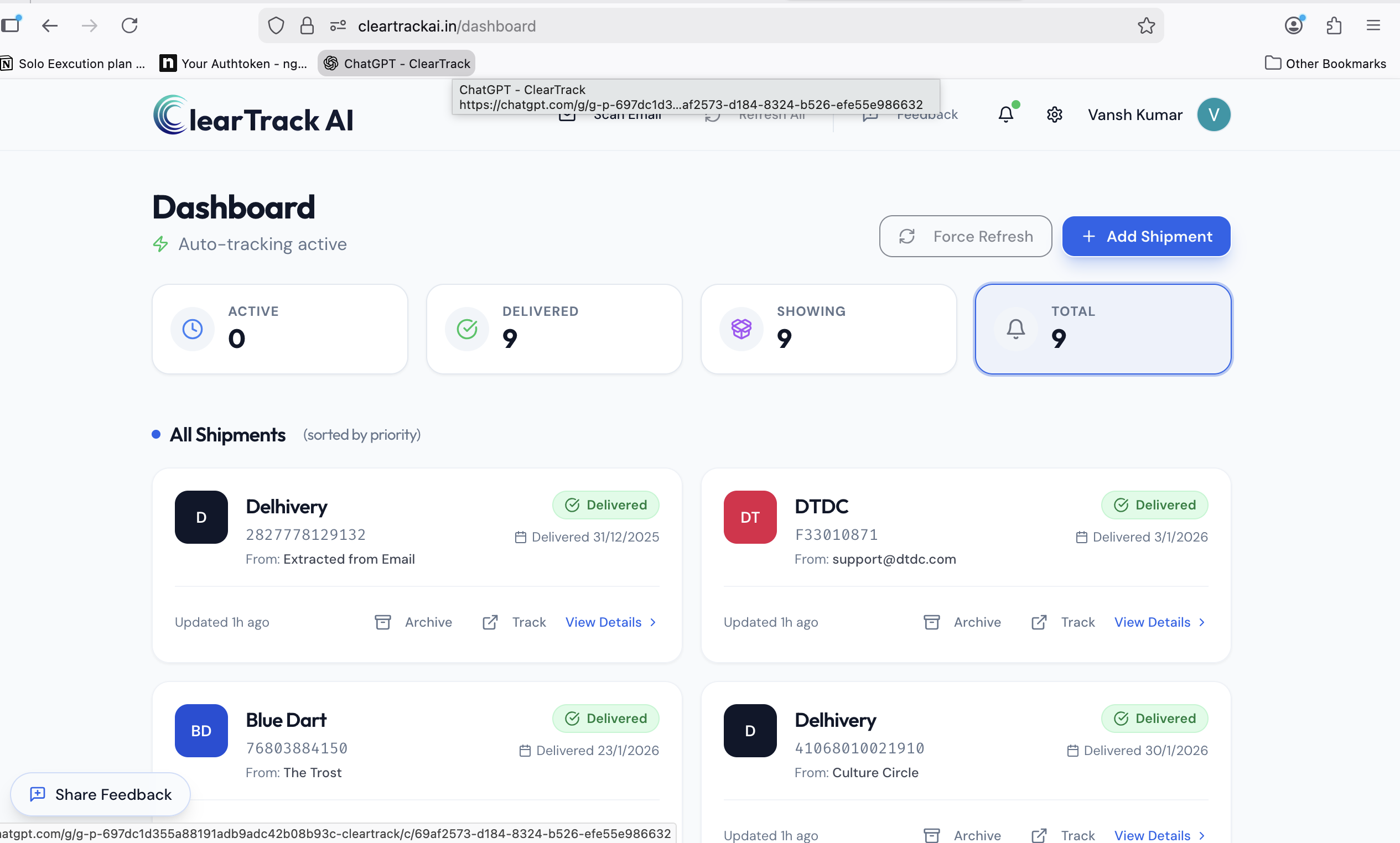Toggle the Delivered filter card
Viewport: 1400px width, 843px height.
[x=554, y=329]
